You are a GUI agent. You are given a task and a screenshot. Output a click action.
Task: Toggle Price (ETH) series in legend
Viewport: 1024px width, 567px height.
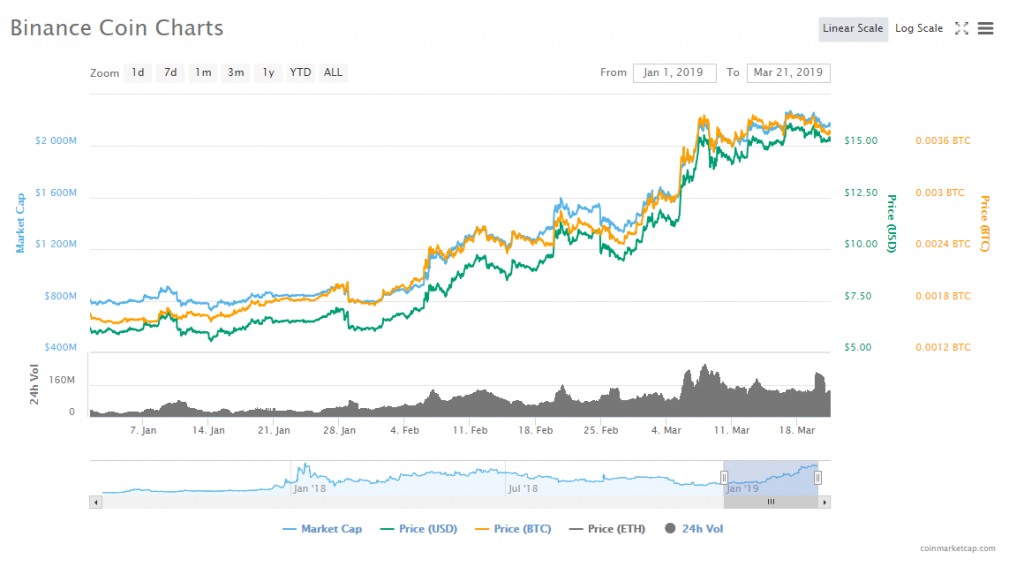[x=607, y=529]
